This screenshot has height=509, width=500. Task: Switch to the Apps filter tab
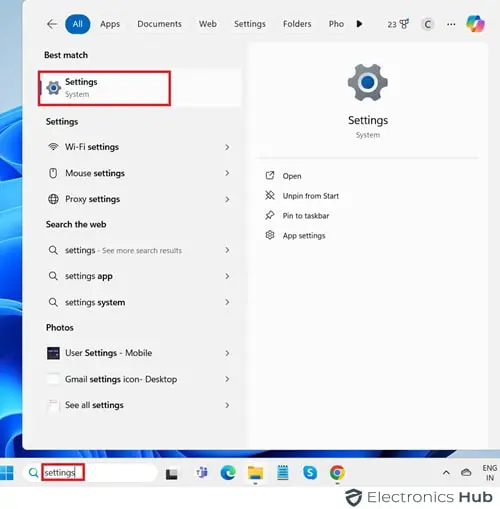coord(110,24)
